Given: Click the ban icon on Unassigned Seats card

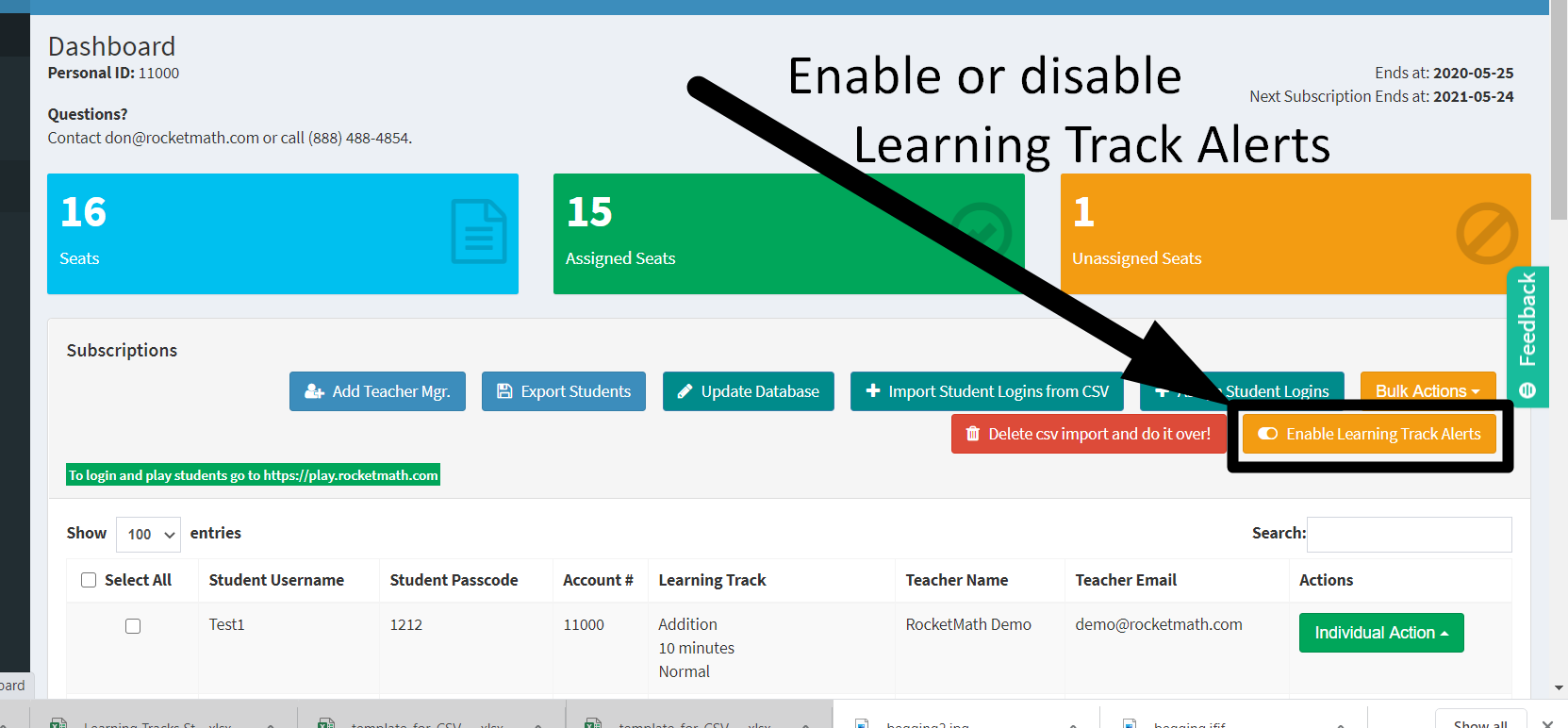Looking at the screenshot, I should (1486, 233).
